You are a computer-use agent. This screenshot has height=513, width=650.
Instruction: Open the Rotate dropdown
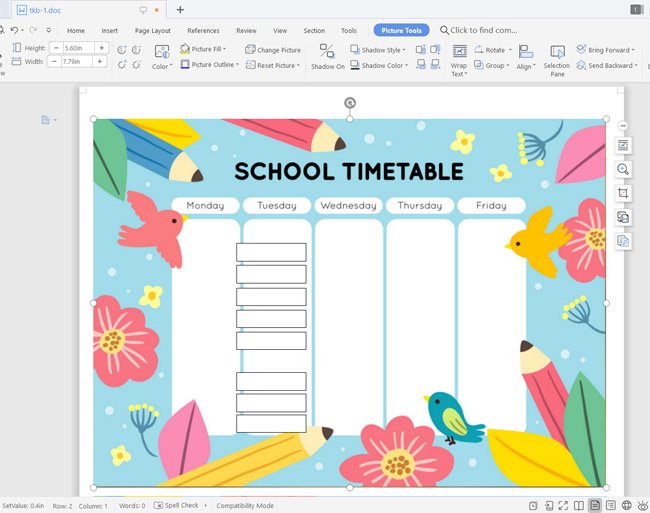click(x=493, y=50)
